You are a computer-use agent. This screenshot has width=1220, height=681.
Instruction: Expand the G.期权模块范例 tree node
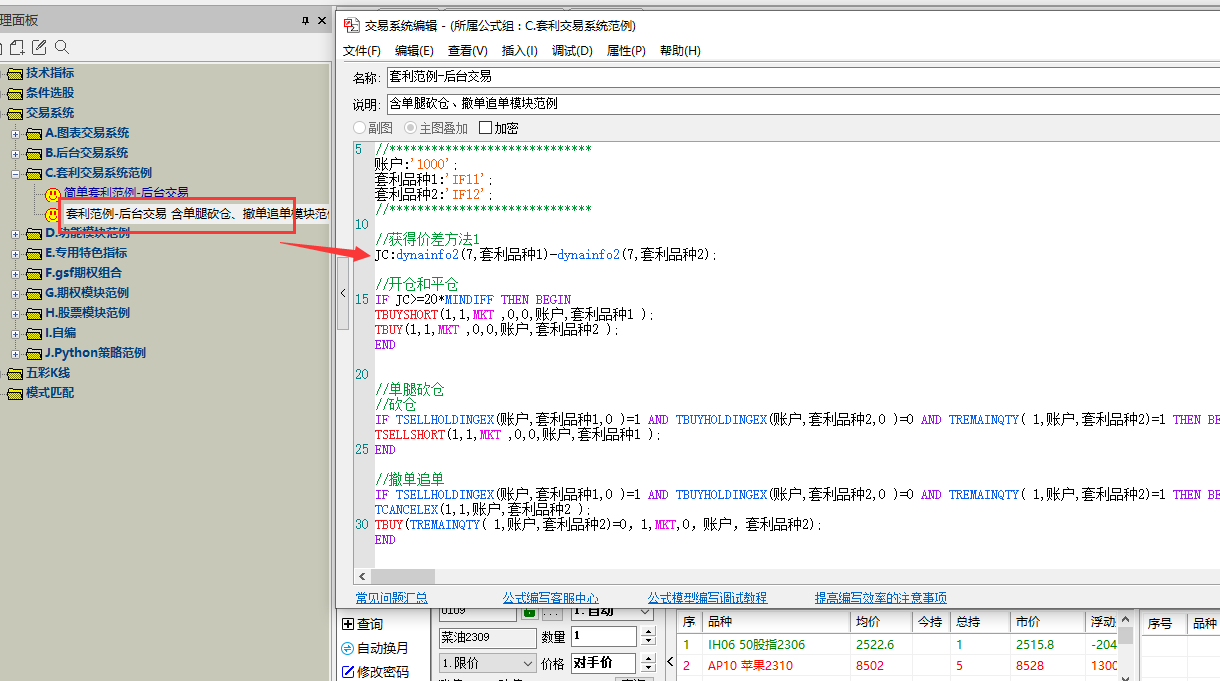pyautogui.click(x=15, y=293)
